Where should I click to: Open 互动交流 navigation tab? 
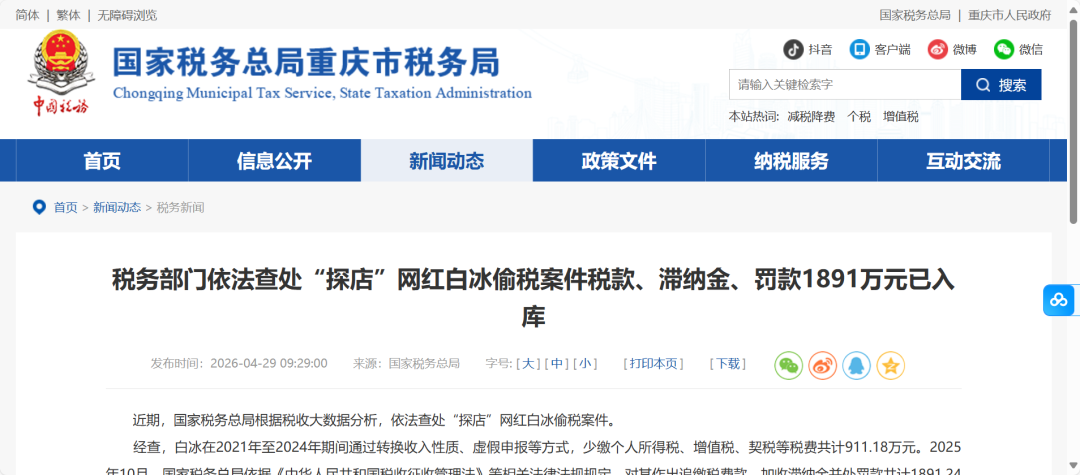963,161
